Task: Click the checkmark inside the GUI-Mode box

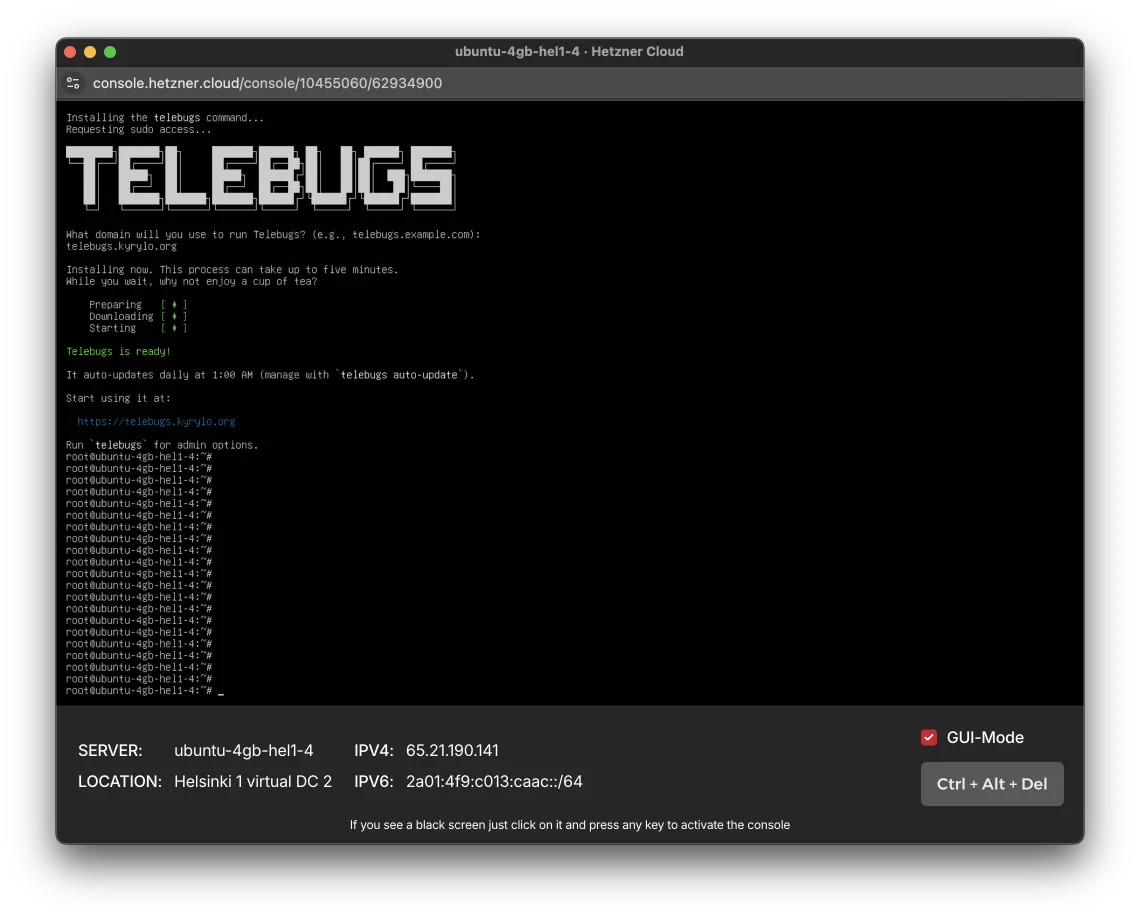Action: coord(928,736)
